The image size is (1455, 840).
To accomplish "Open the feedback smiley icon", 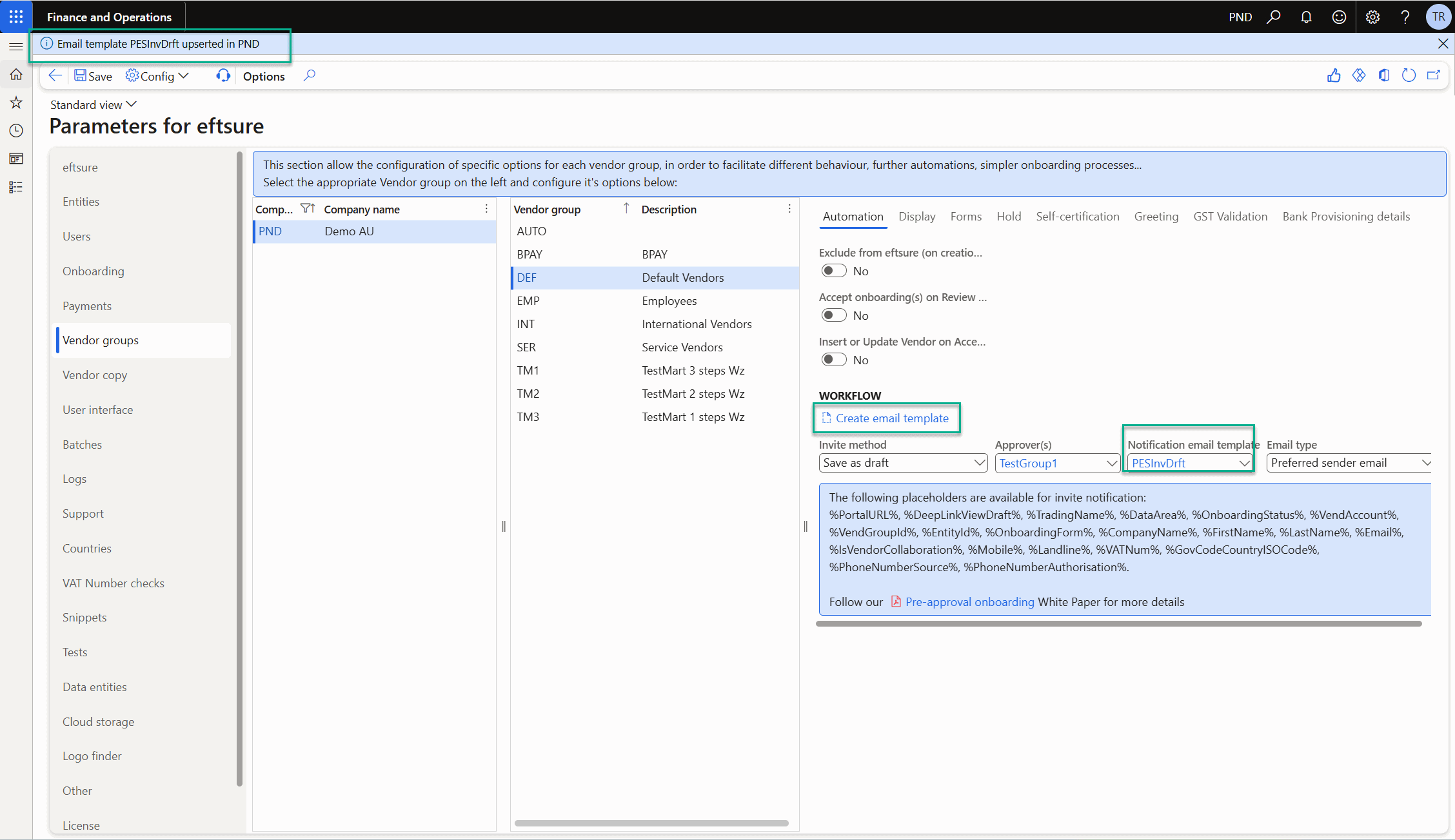I will 1339,17.
